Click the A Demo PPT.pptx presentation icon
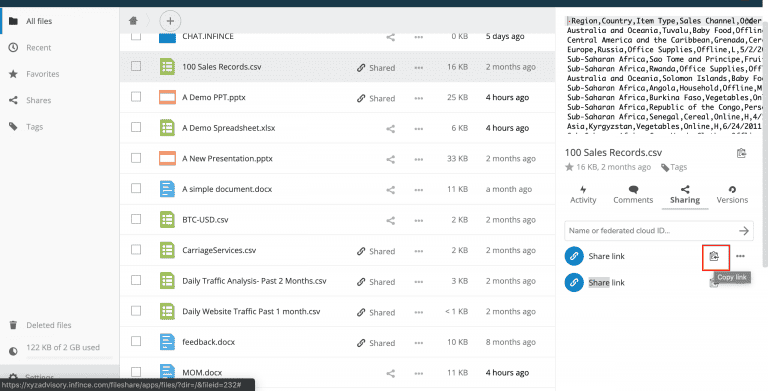 click(x=168, y=97)
